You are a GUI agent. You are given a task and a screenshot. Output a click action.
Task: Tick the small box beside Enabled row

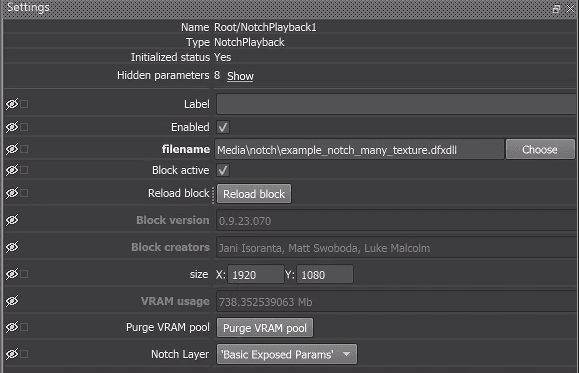[24, 127]
